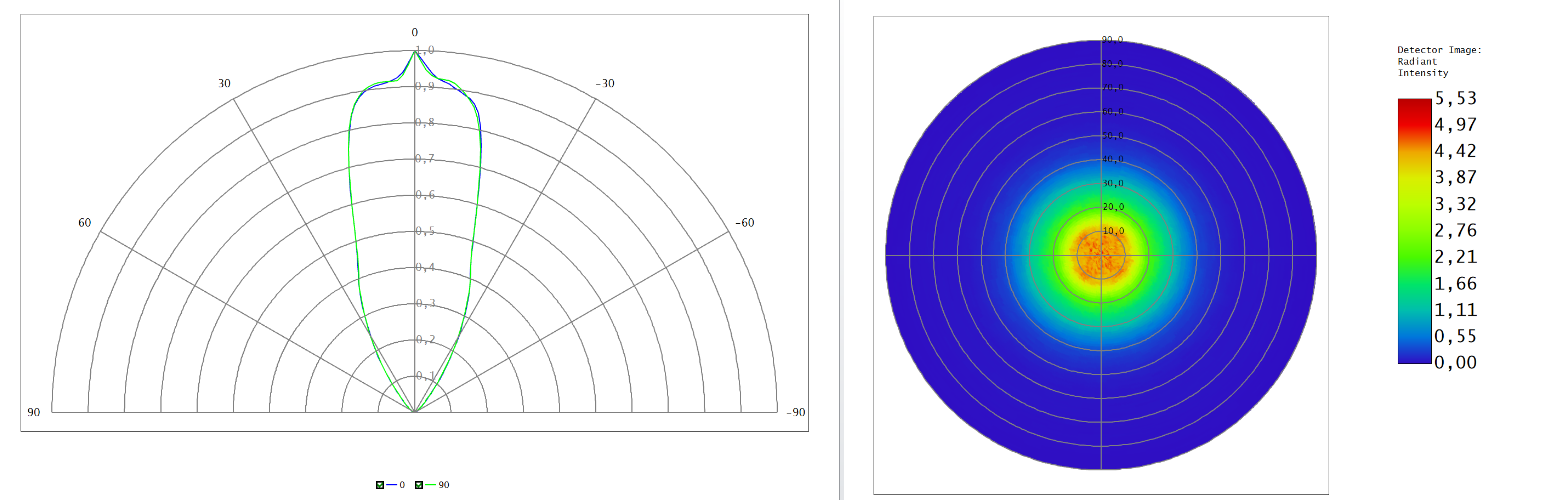Click the 60 angle label on polar plot
Viewport: 1554px width, 500px height.
pos(84,222)
